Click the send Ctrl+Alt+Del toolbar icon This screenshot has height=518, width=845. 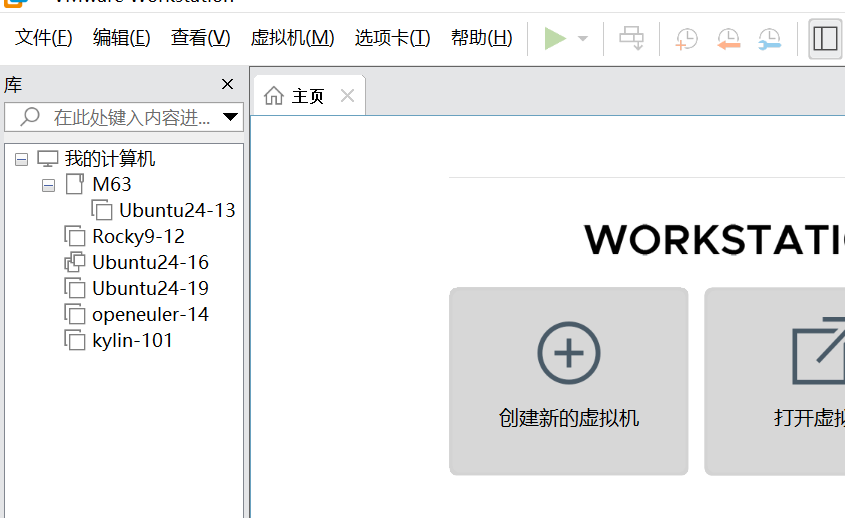point(632,39)
